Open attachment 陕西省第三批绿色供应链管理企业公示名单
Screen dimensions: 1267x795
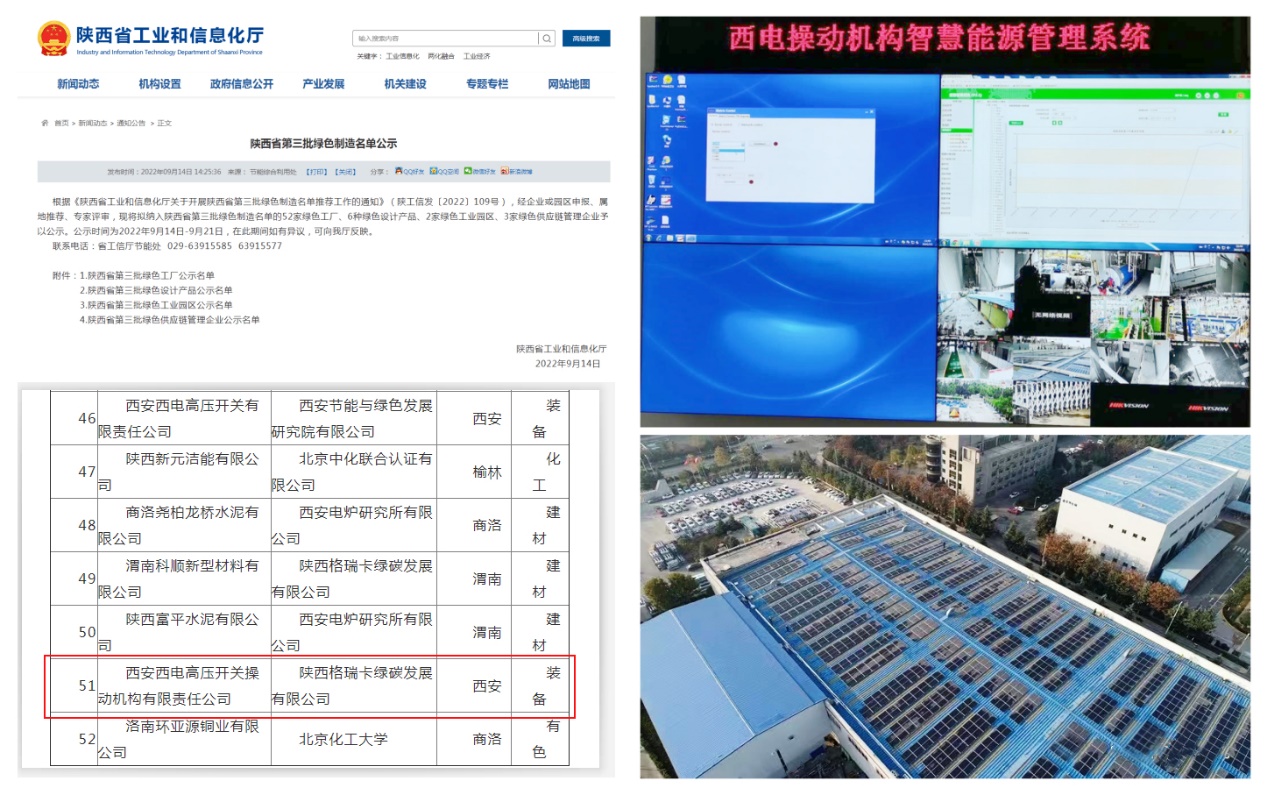click(x=172, y=320)
